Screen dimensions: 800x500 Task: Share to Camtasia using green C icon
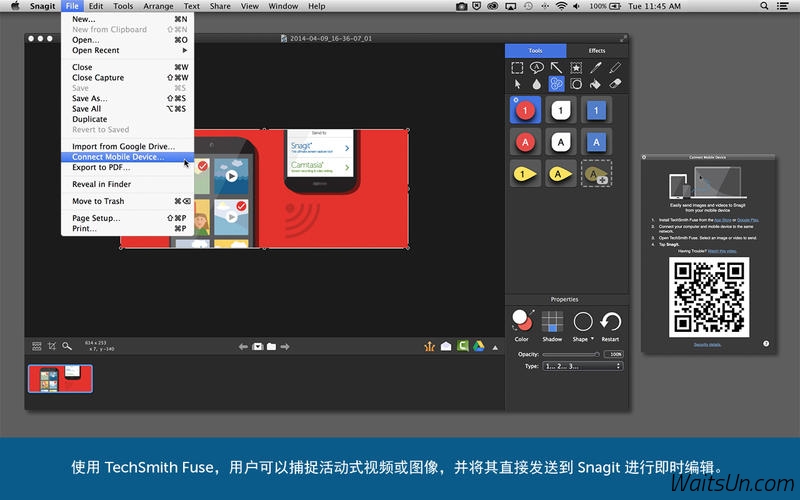[463, 346]
